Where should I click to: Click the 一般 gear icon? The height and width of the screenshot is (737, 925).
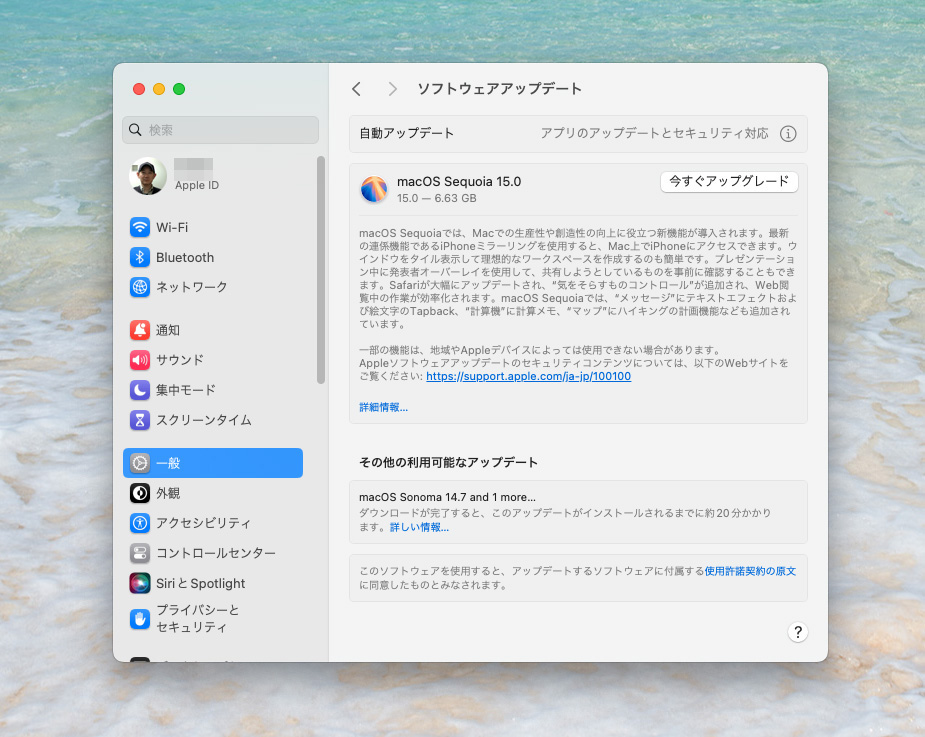pyautogui.click(x=140, y=463)
